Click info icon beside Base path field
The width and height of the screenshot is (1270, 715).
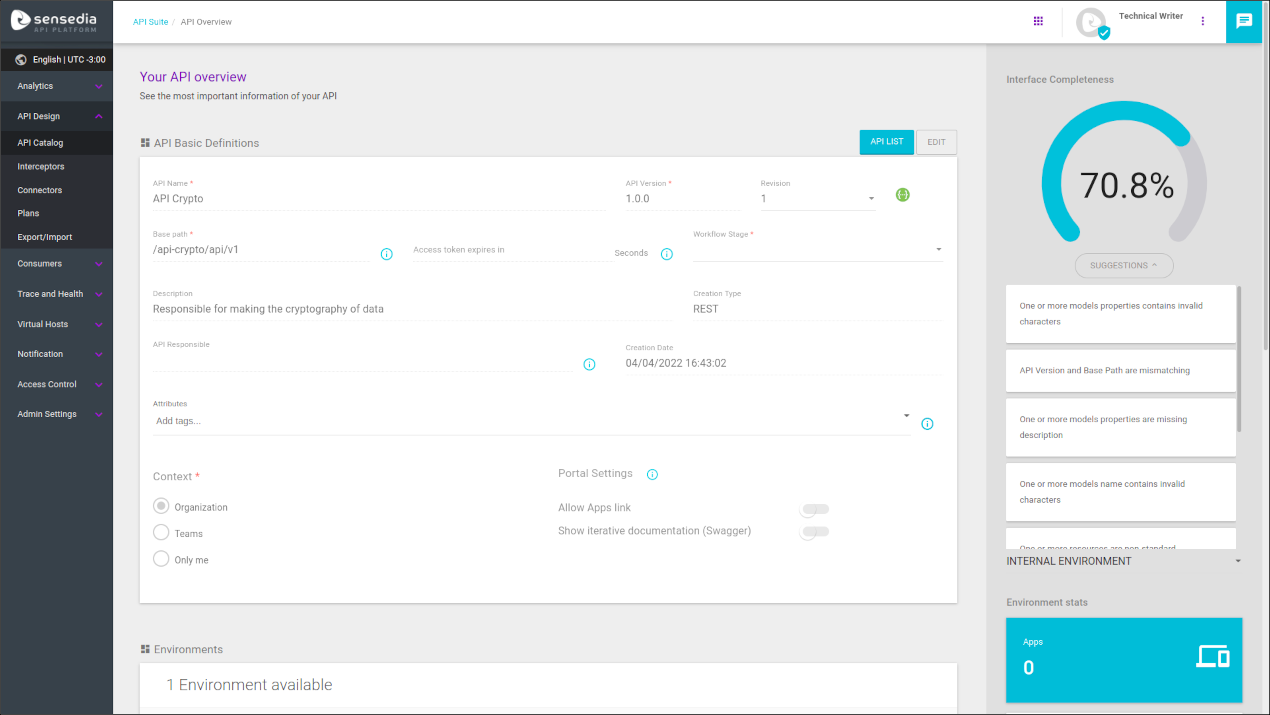point(387,254)
